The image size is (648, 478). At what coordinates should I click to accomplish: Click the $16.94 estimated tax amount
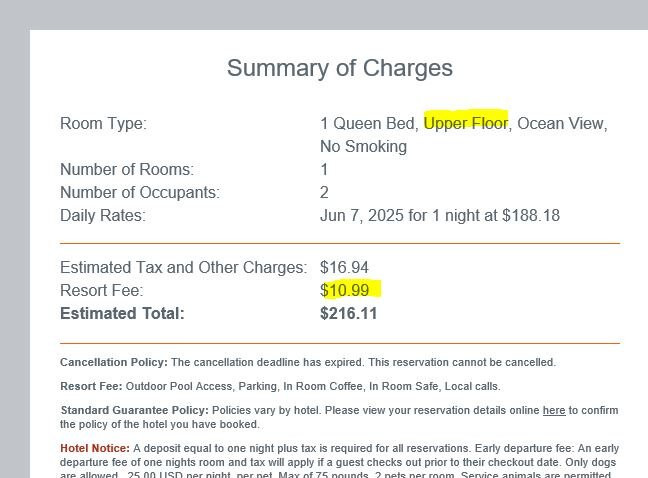pyautogui.click(x=344, y=267)
